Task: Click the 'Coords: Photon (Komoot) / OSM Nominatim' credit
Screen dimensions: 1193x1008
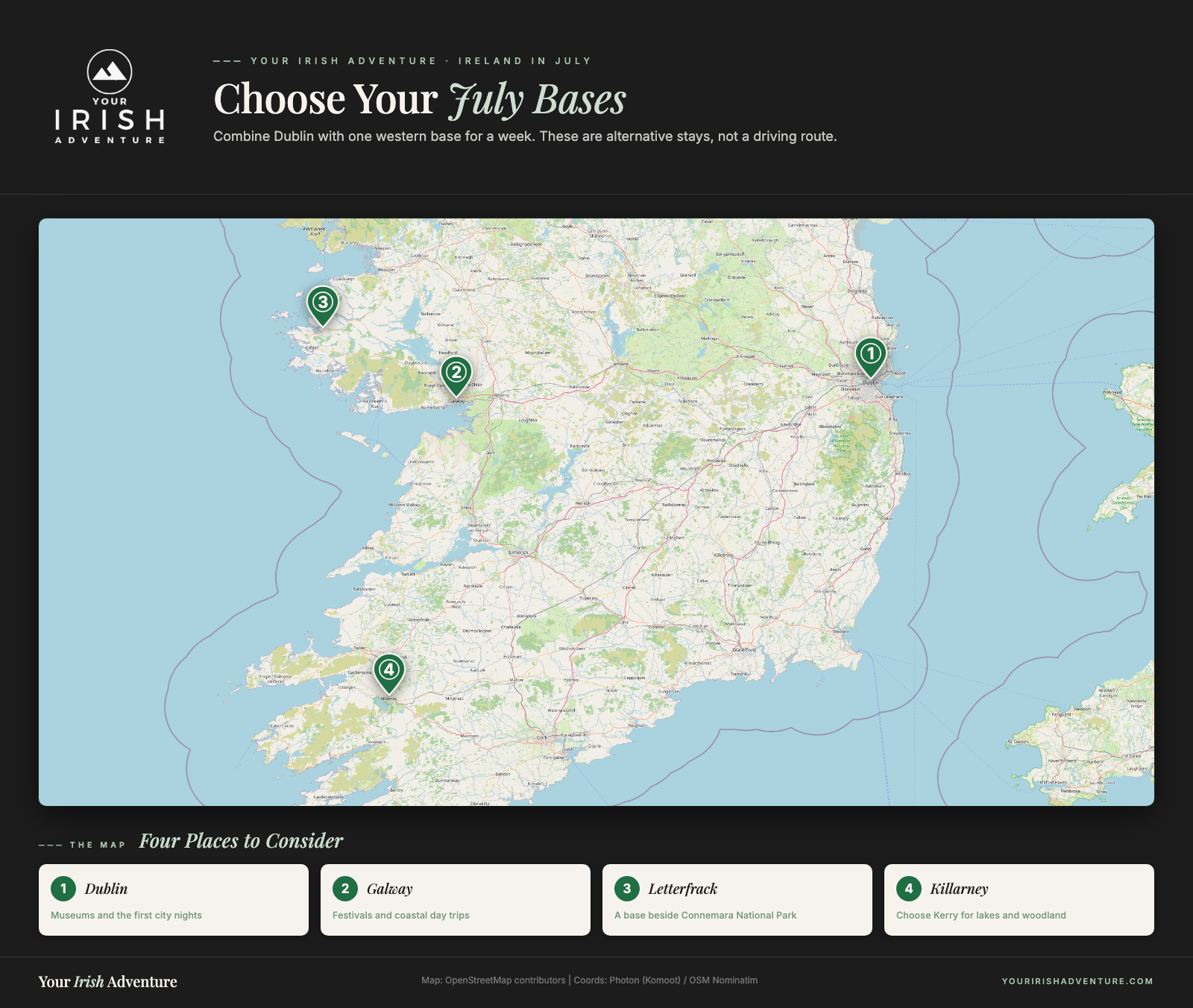Action: point(665,980)
